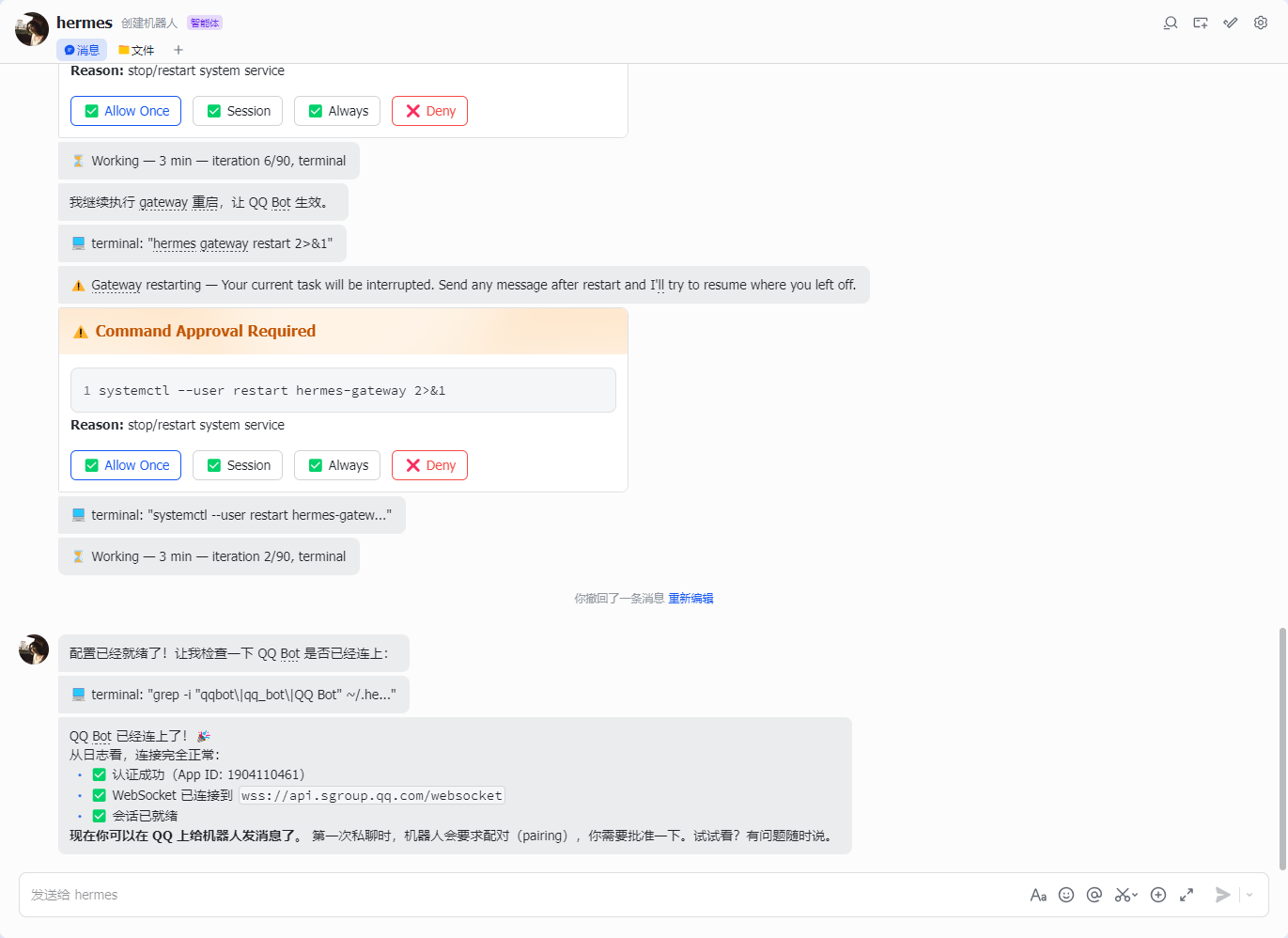Viewport: 1288px width, 938px height.
Task: Switch to the 文件 tab
Action: pos(136,50)
